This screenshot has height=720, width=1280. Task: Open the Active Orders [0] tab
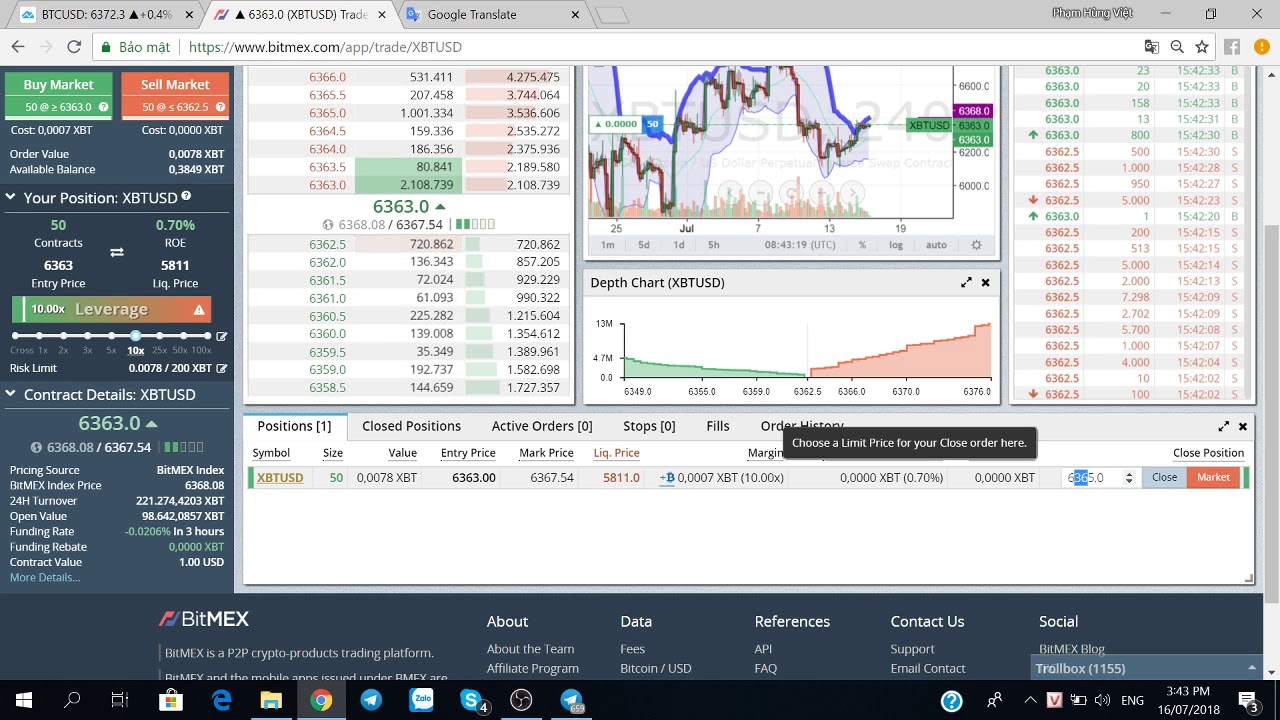[x=542, y=426]
